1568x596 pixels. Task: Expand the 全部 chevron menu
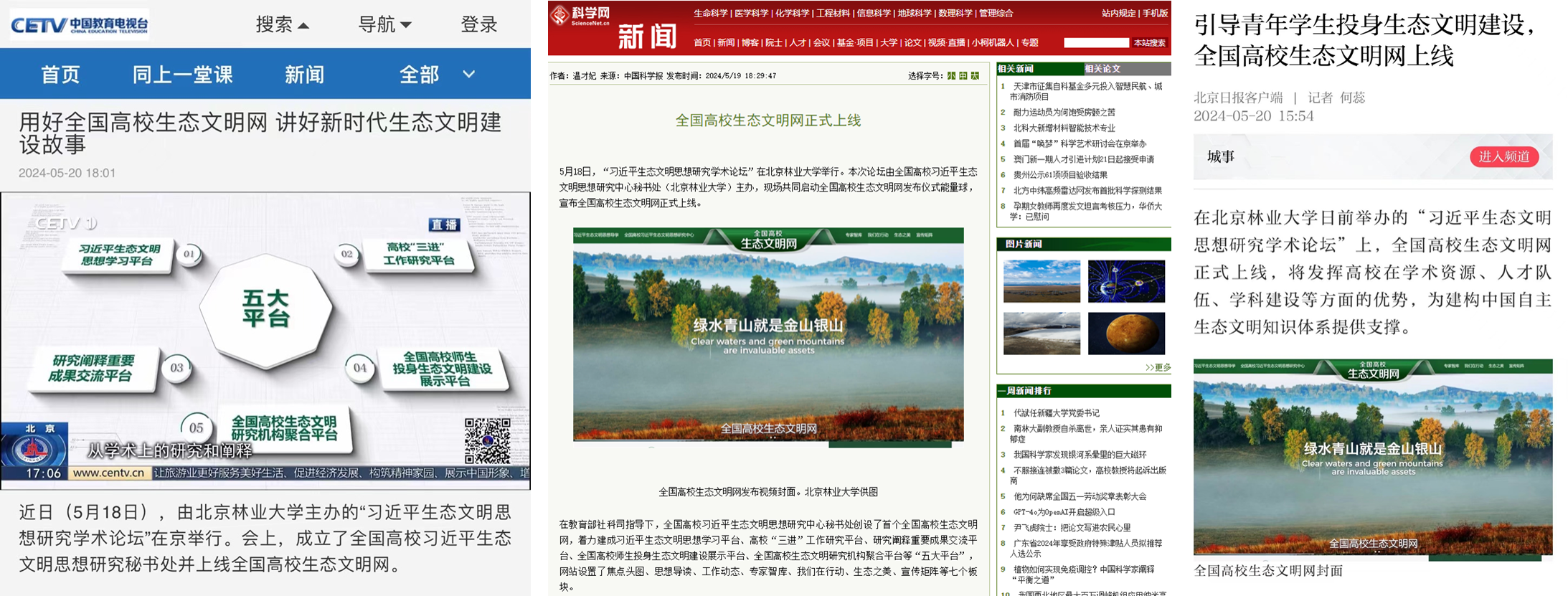click(x=468, y=74)
